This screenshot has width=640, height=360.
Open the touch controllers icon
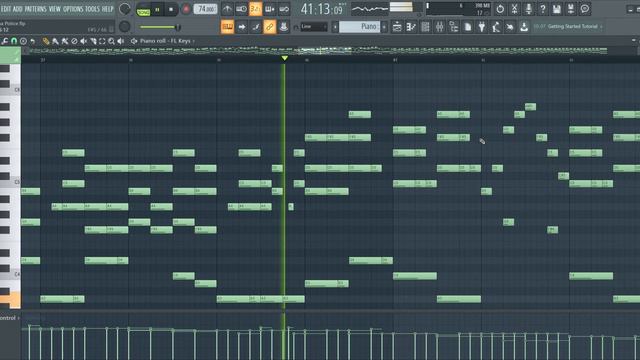pyautogui.click(x=510, y=27)
